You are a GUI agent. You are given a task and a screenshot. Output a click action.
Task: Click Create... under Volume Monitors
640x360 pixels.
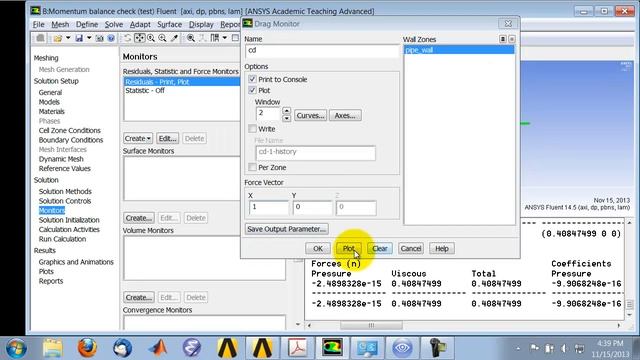click(x=139, y=297)
